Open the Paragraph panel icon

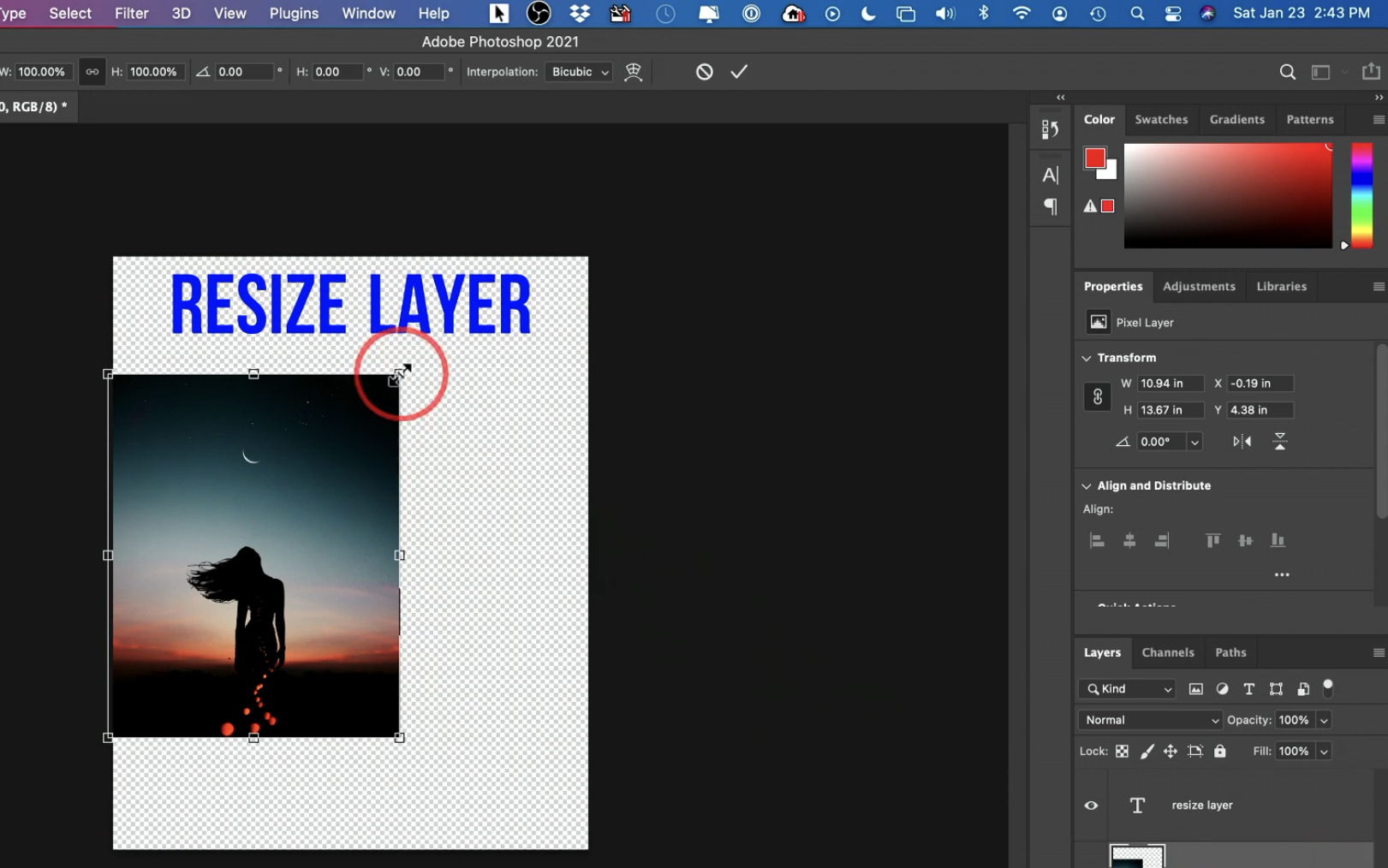click(1050, 206)
